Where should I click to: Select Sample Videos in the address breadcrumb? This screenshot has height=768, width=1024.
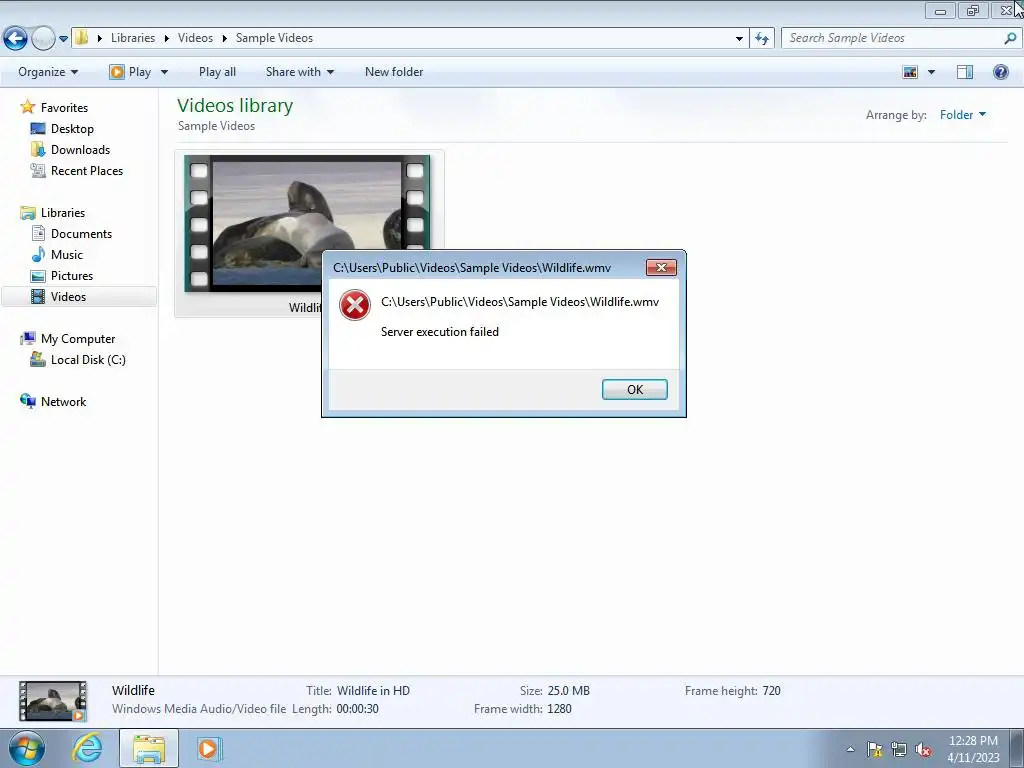[274, 38]
